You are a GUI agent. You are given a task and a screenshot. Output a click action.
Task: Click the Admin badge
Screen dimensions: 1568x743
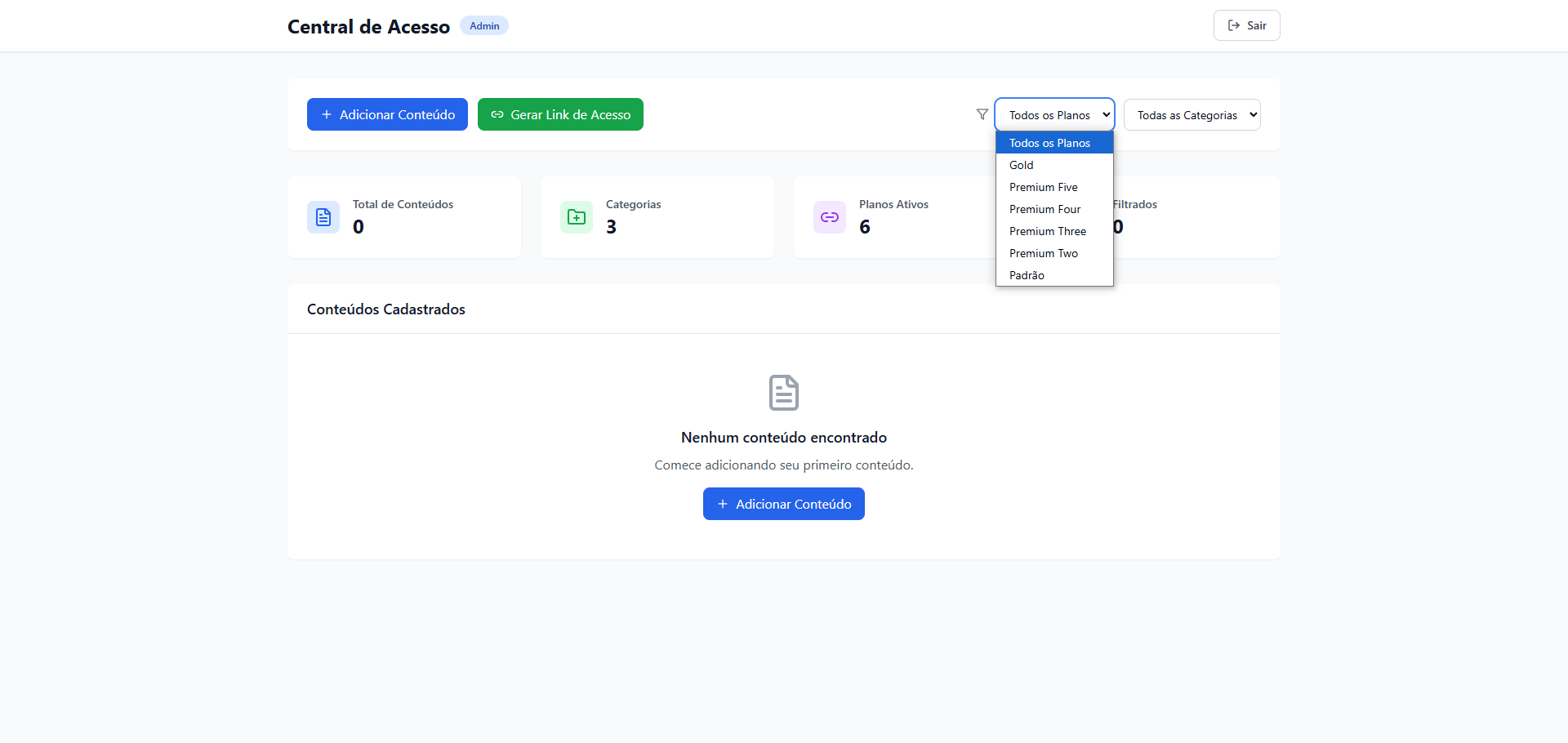(484, 26)
